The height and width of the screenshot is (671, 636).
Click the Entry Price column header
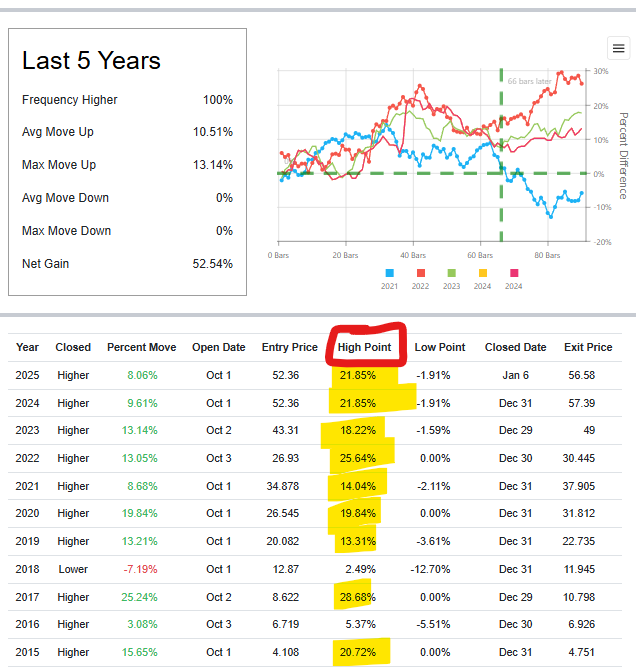coord(290,347)
